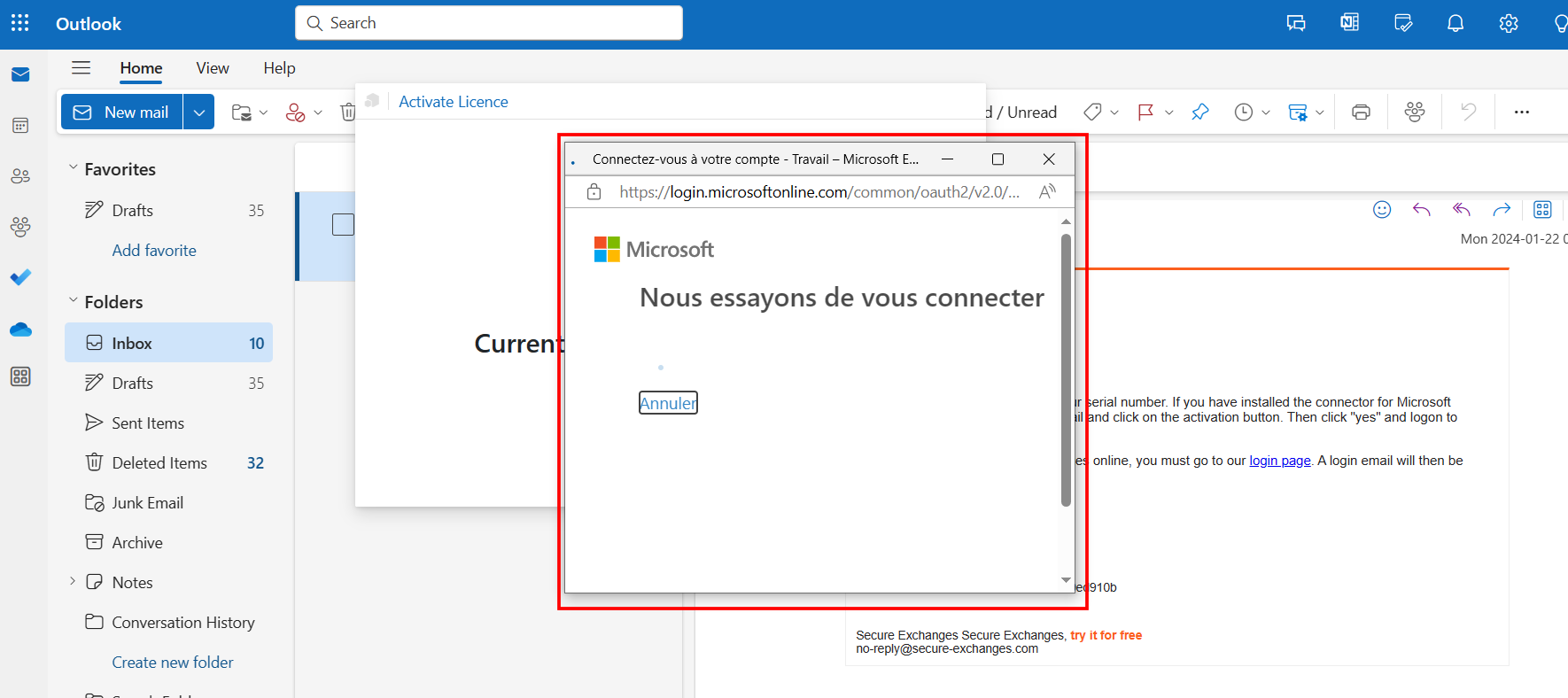Open the Calendar app in sidebar
This screenshot has height=698, width=1568.
coord(20,126)
